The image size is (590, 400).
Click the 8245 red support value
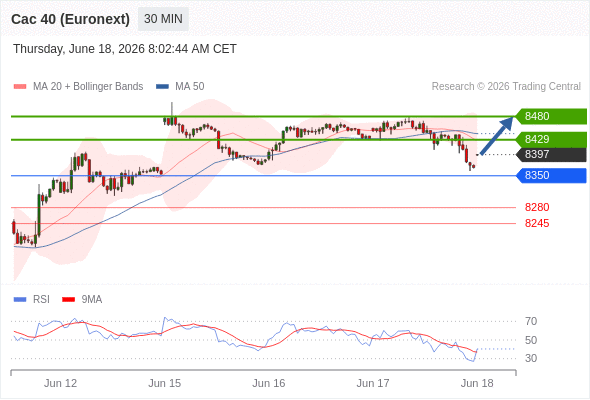(537, 224)
